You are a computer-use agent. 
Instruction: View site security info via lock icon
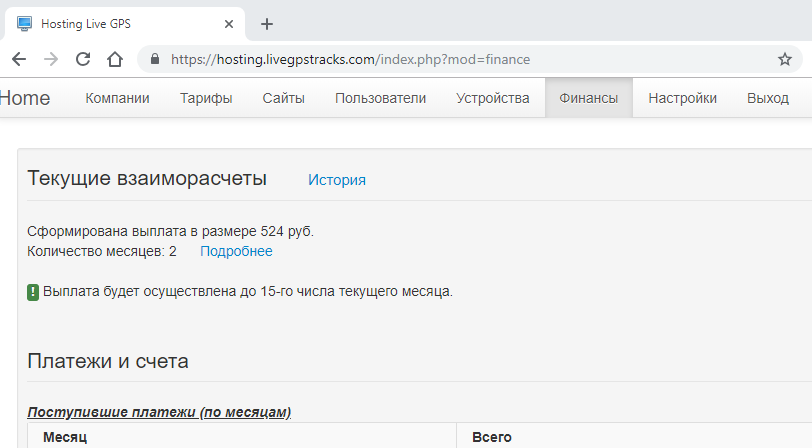[154, 59]
